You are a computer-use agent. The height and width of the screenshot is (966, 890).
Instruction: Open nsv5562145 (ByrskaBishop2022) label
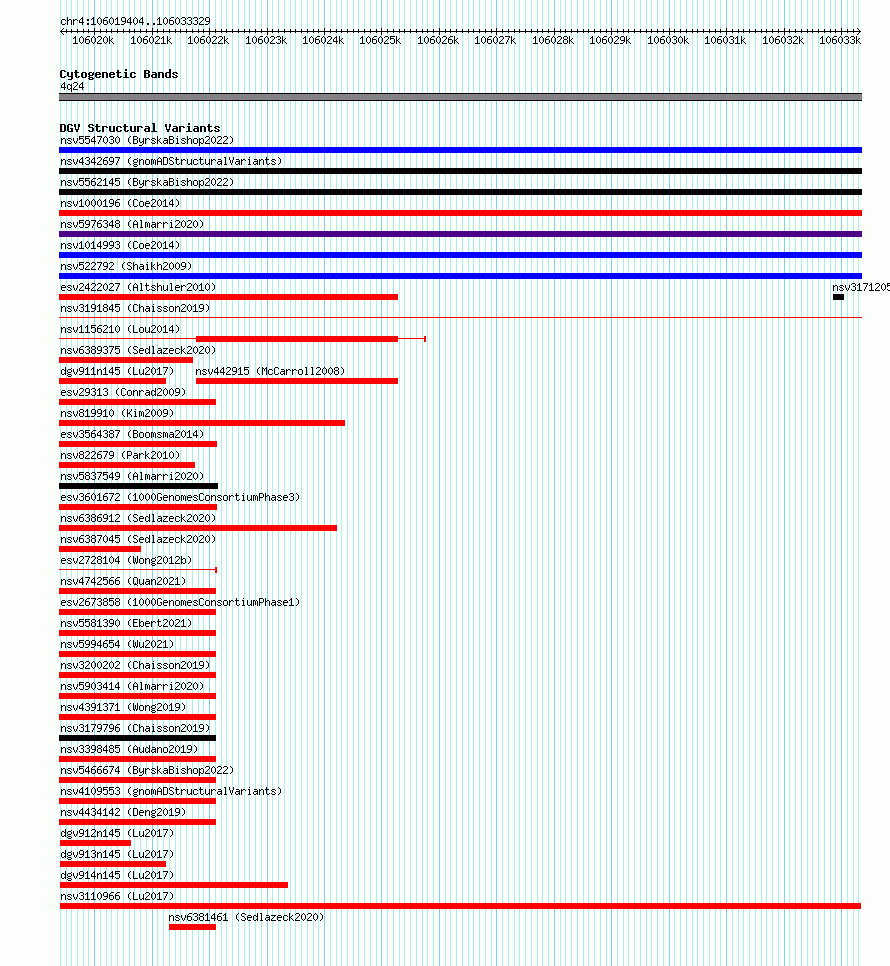tap(147, 182)
